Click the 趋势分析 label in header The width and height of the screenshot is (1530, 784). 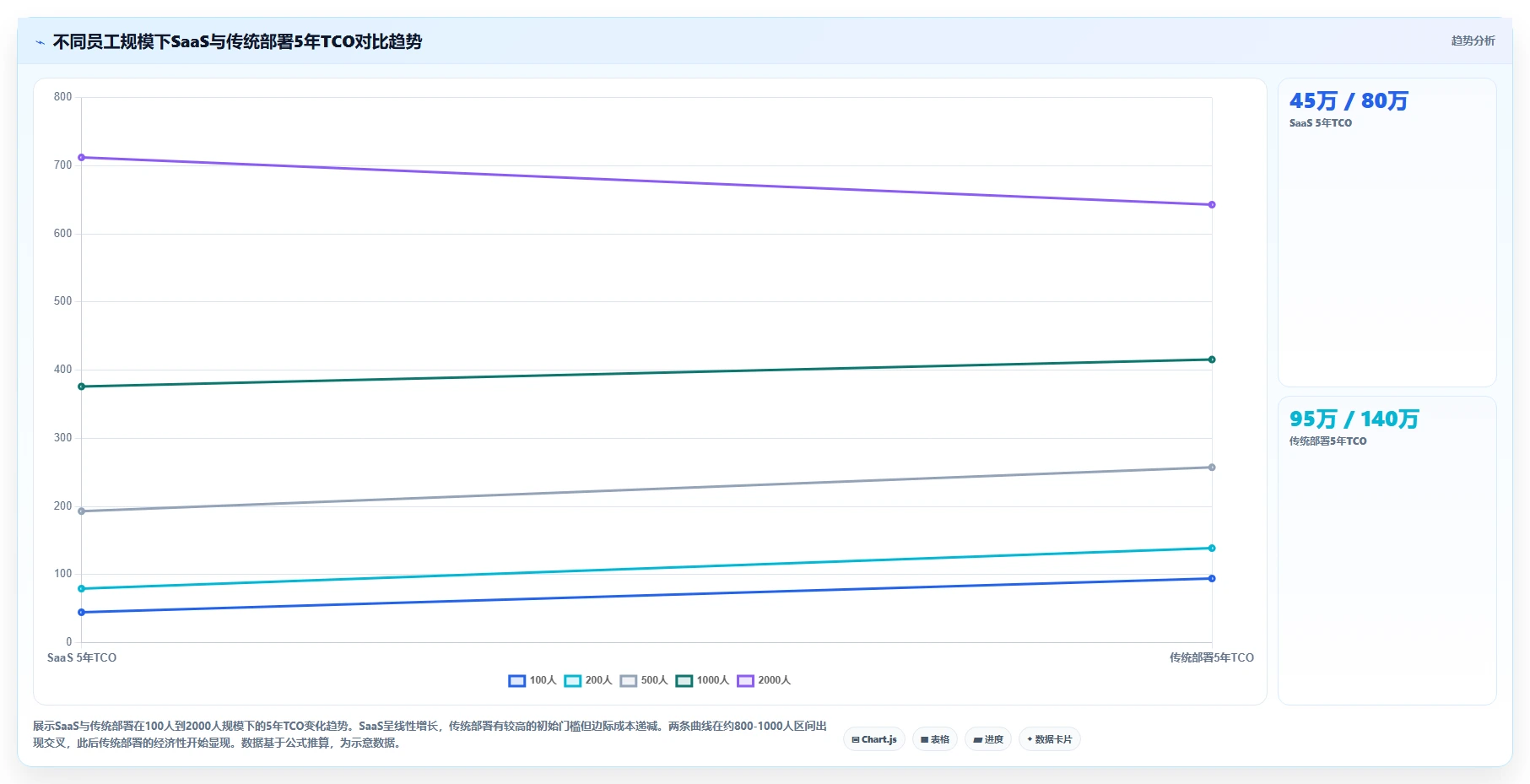(1473, 41)
